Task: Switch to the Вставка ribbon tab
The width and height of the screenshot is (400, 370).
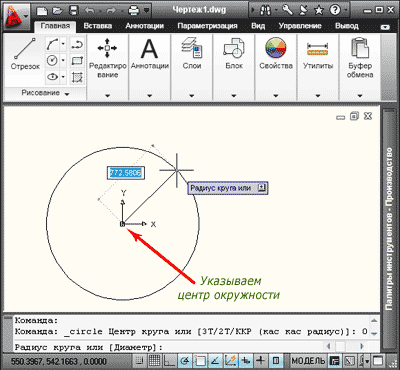Action: click(x=98, y=26)
